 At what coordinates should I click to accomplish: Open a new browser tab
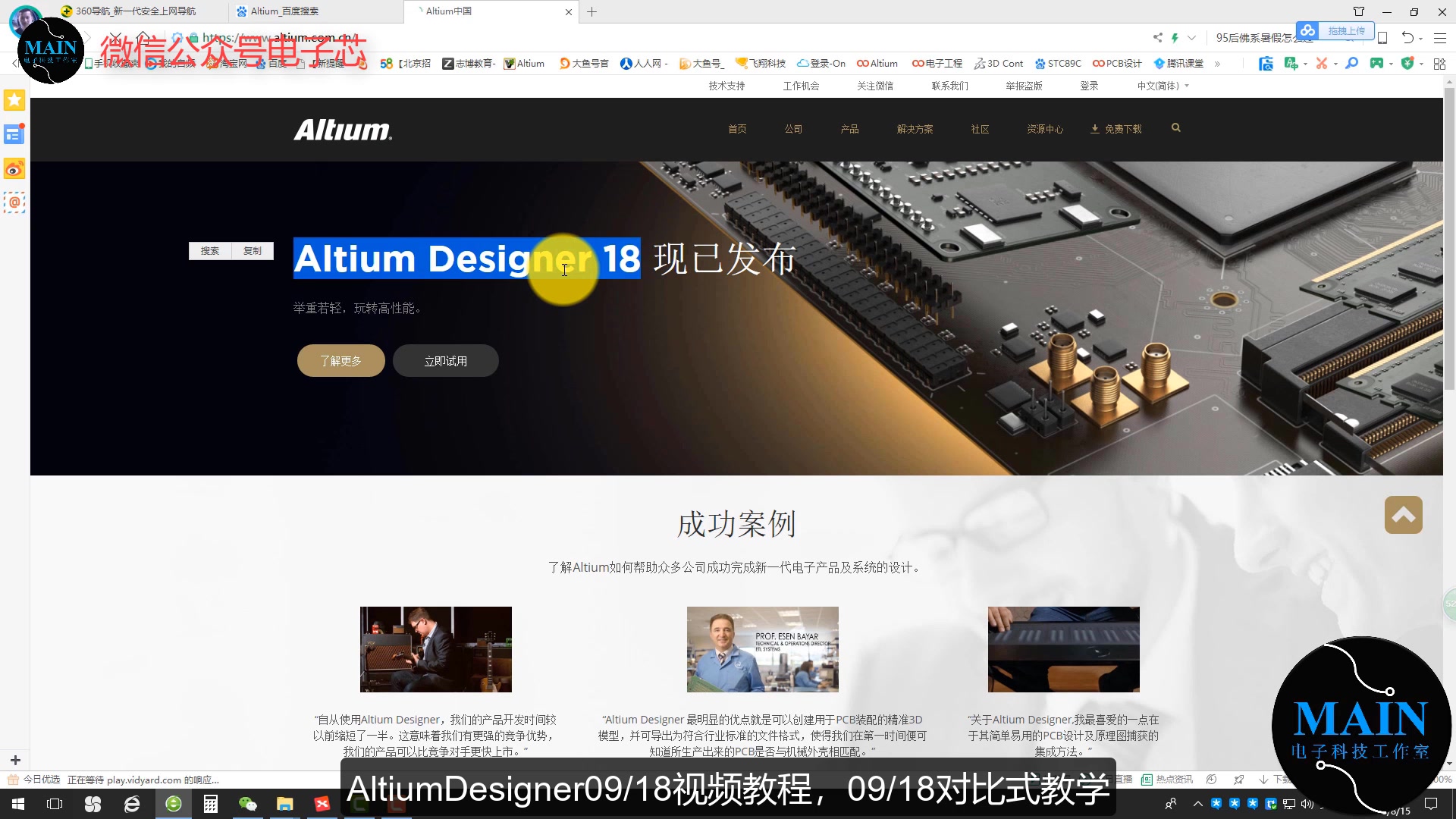(x=592, y=11)
